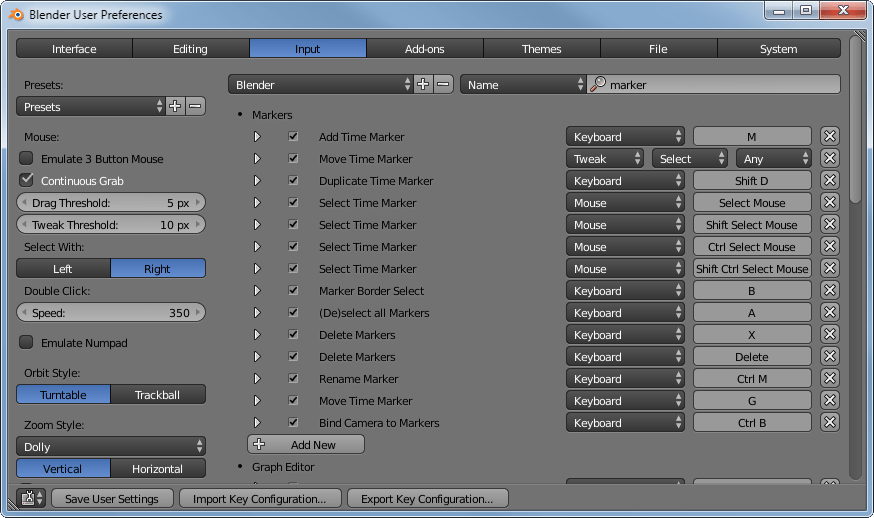
Task: Open the Tweak event type dropdown
Action: (x=605, y=159)
